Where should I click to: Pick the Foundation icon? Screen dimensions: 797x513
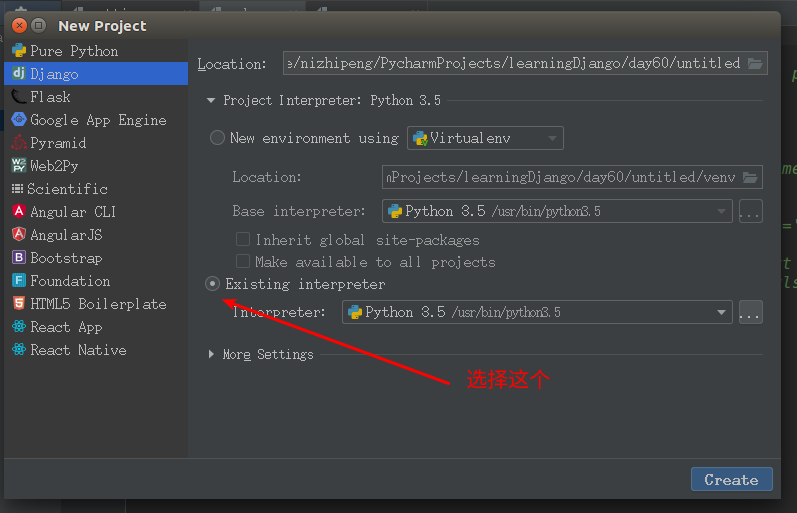tap(19, 280)
